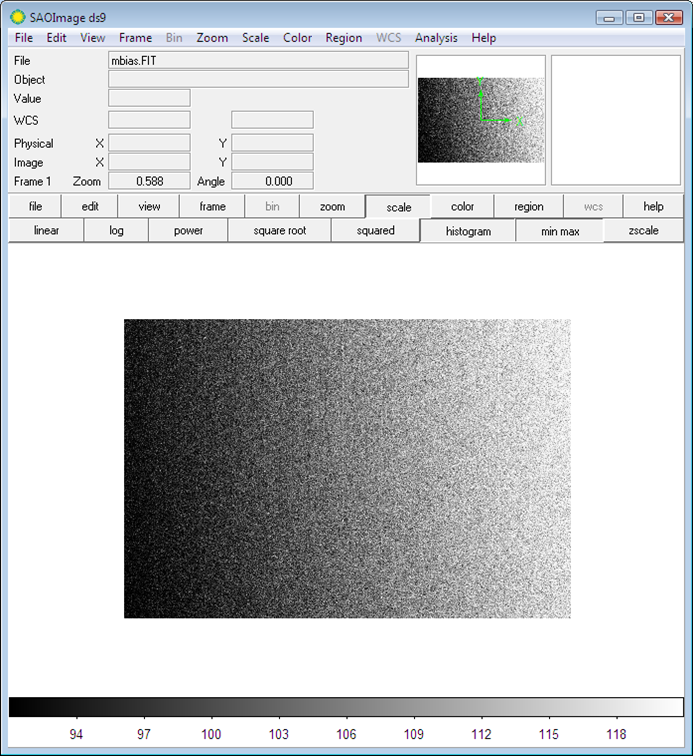693x756 pixels.
Task: Click the color button bar tab
Action: [462, 207]
